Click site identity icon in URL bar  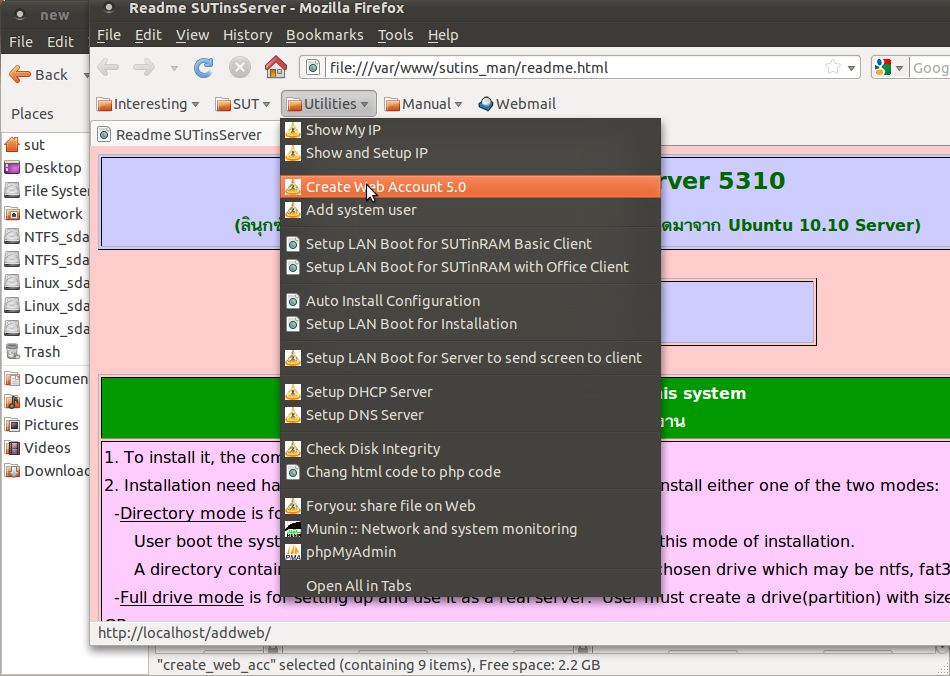click(313, 67)
